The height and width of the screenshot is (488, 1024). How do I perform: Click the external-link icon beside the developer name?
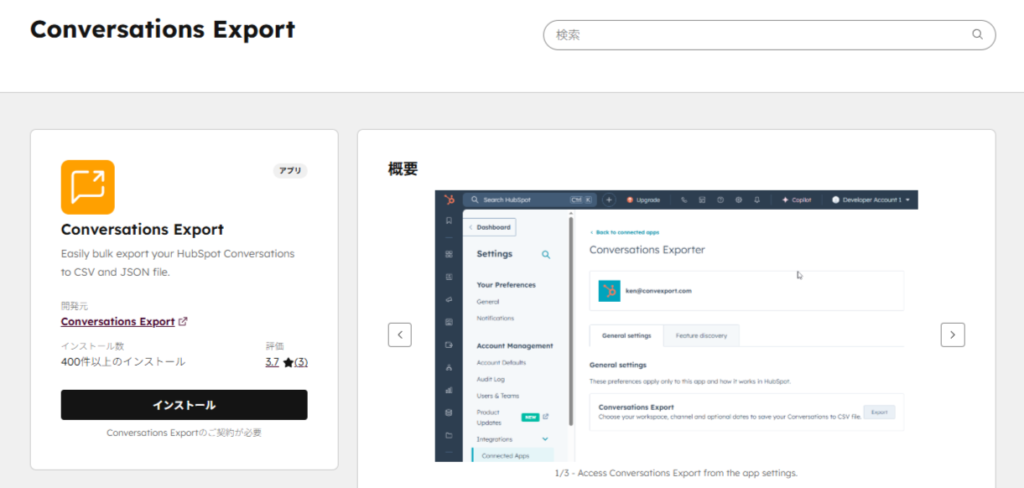pyautogui.click(x=184, y=321)
